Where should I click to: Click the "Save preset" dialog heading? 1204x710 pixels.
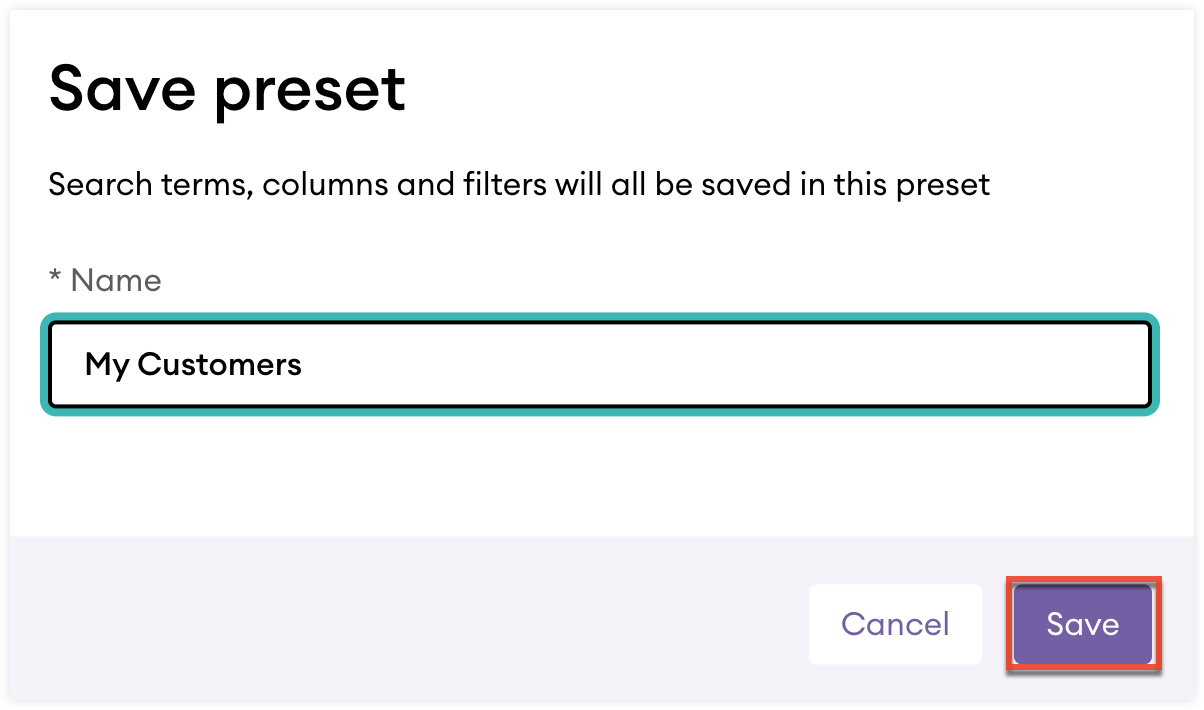pyautogui.click(x=227, y=89)
